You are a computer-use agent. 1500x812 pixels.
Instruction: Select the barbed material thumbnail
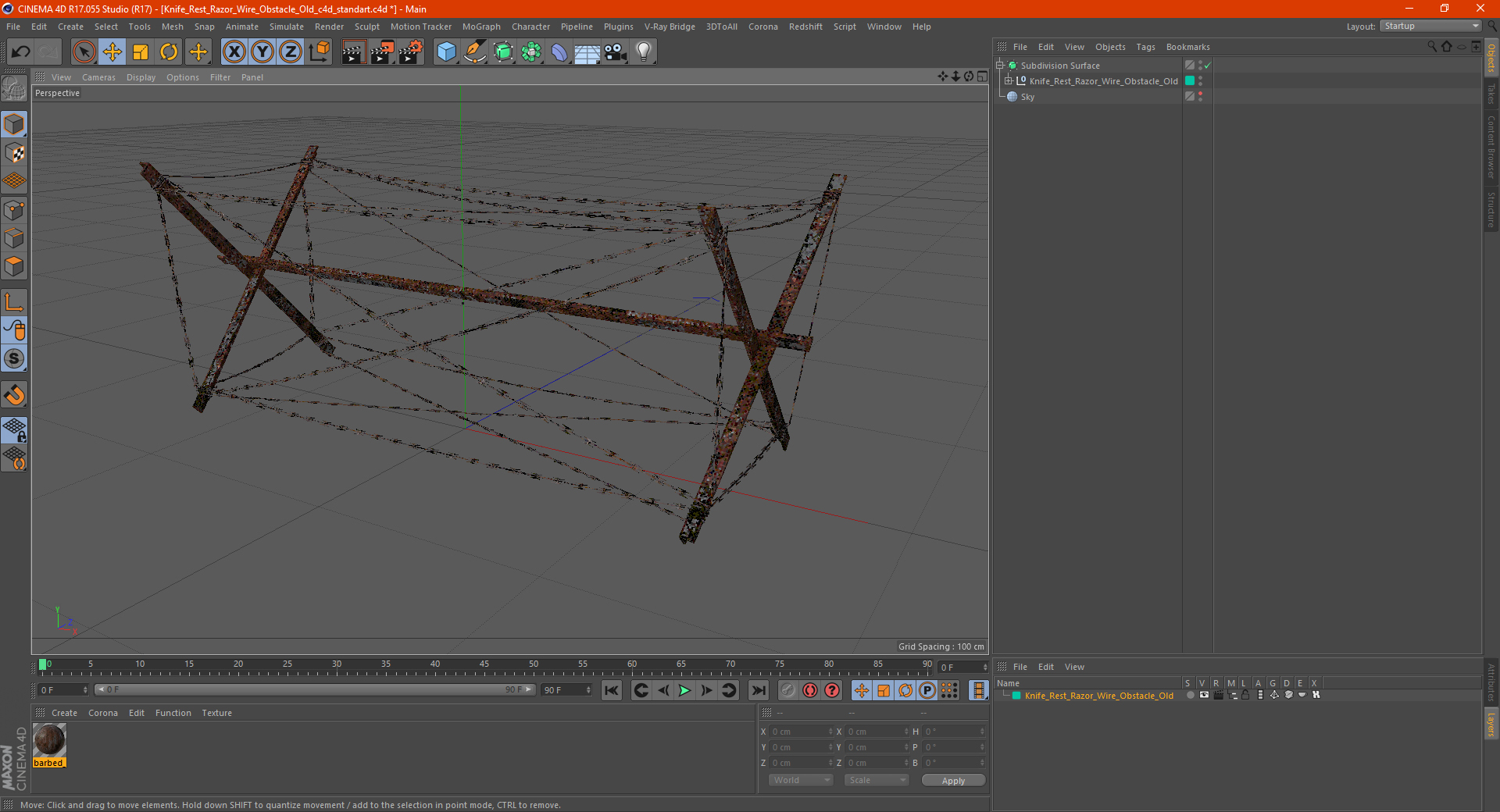tap(49, 740)
